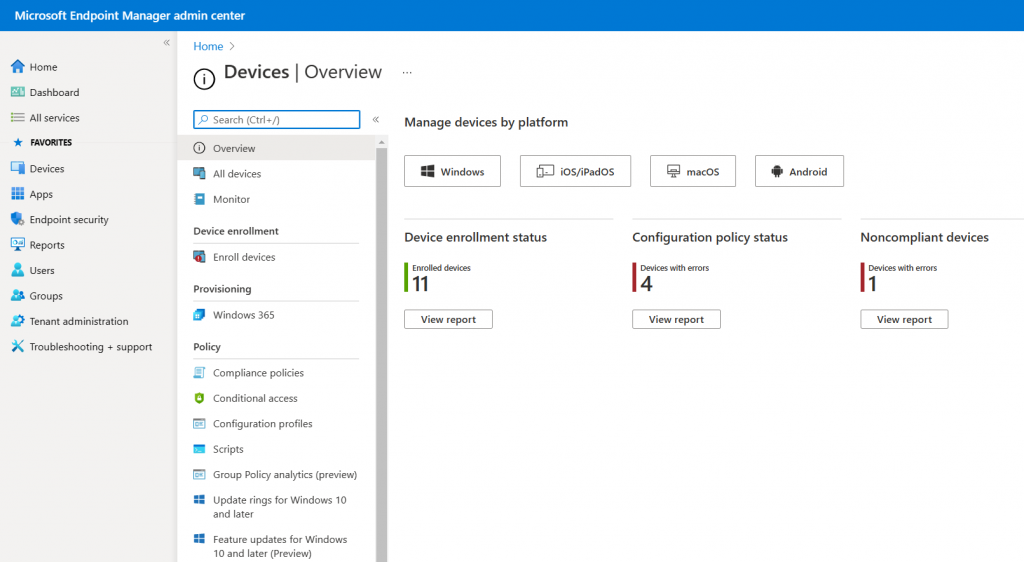Viewport: 1024px width, 562px height.
Task: Collapse the Devices menu pane
Action: tap(376, 119)
